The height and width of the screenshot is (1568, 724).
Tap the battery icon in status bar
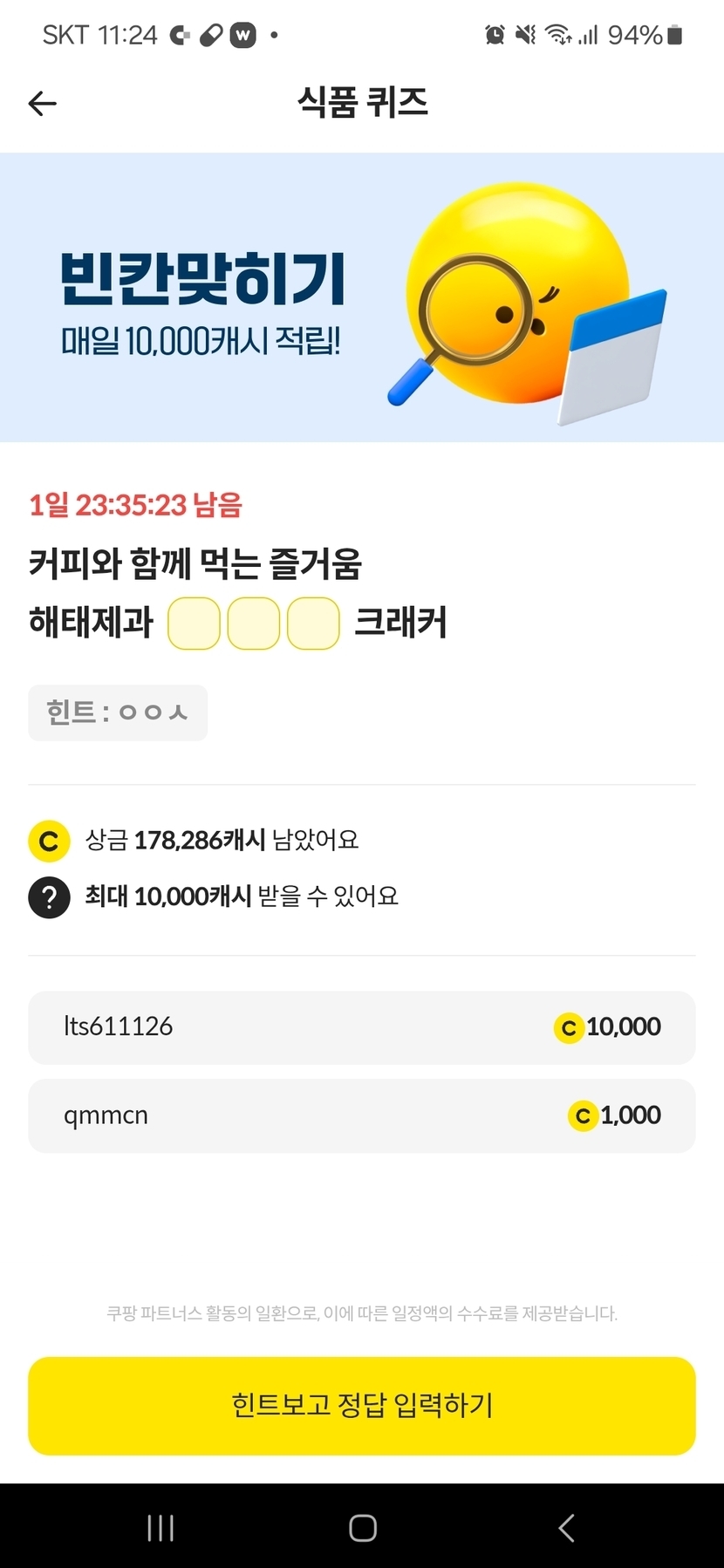coord(674,35)
